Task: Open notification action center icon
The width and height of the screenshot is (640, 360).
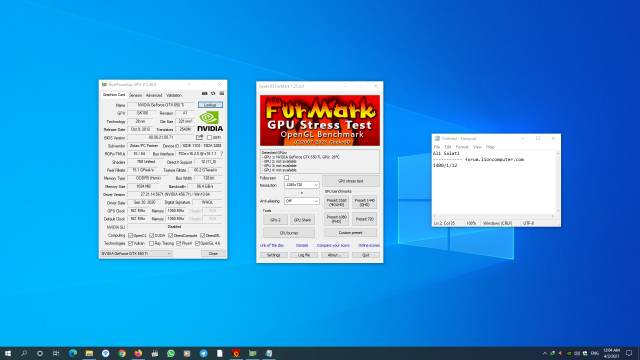Action: (x=629, y=353)
